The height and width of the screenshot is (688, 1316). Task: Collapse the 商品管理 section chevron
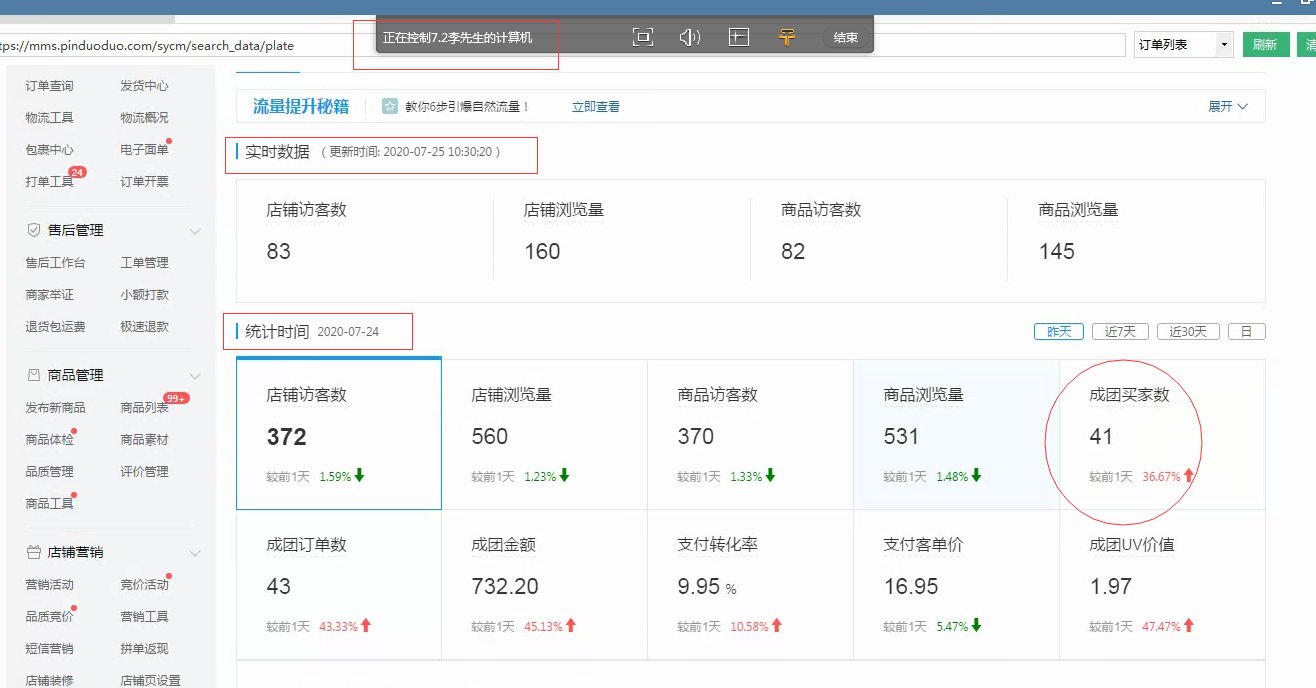tap(195, 376)
